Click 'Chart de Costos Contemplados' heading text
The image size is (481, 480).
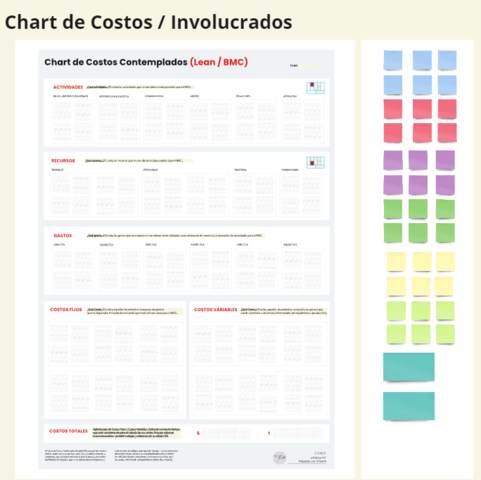(x=116, y=62)
